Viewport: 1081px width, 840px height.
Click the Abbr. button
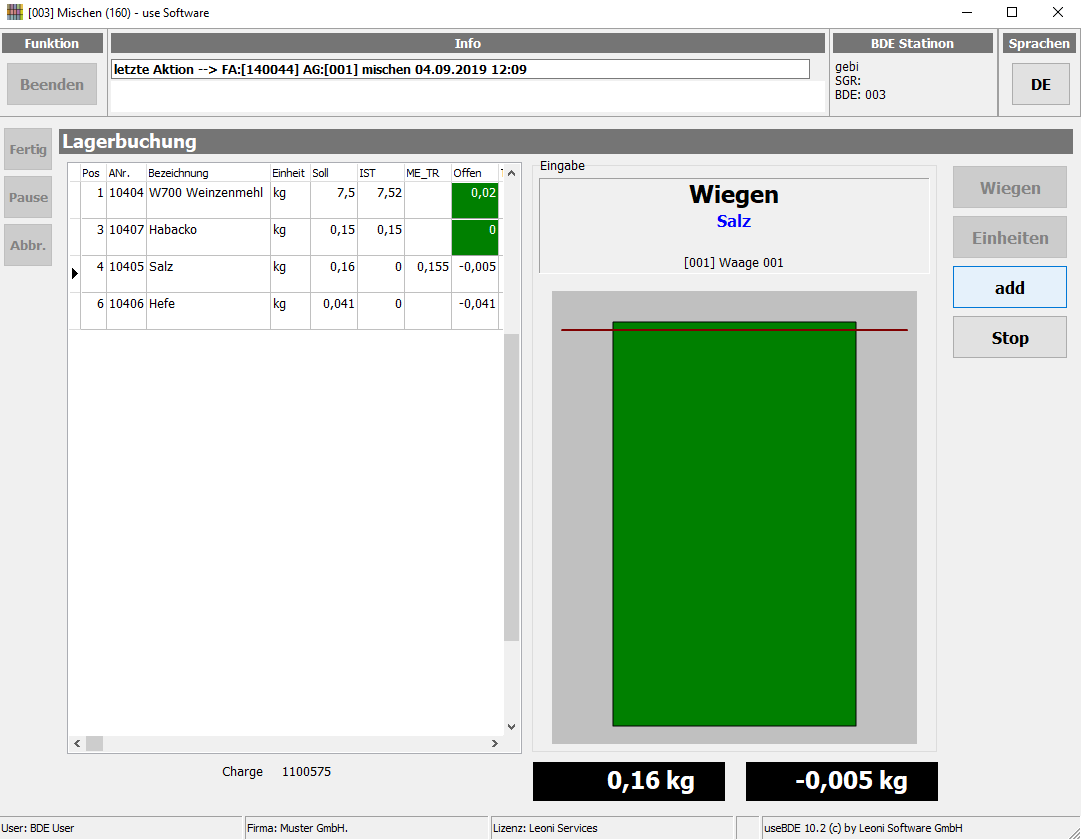click(x=28, y=245)
